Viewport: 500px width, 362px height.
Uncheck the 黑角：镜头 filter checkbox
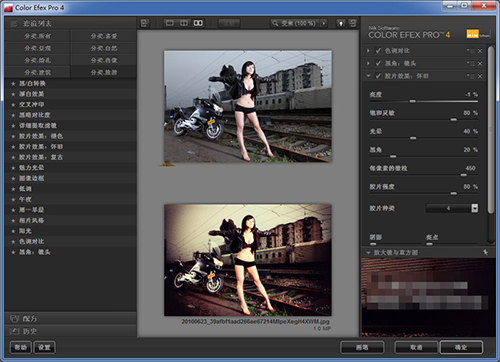378,63
